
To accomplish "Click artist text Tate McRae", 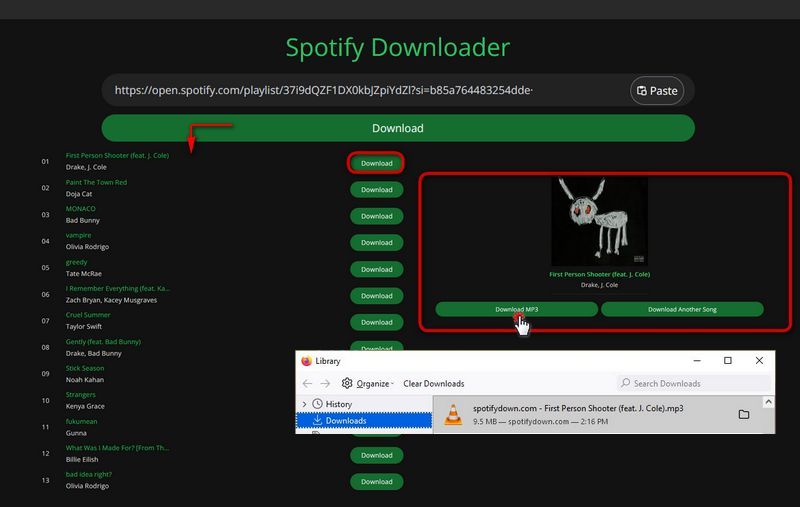I will click(84, 273).
